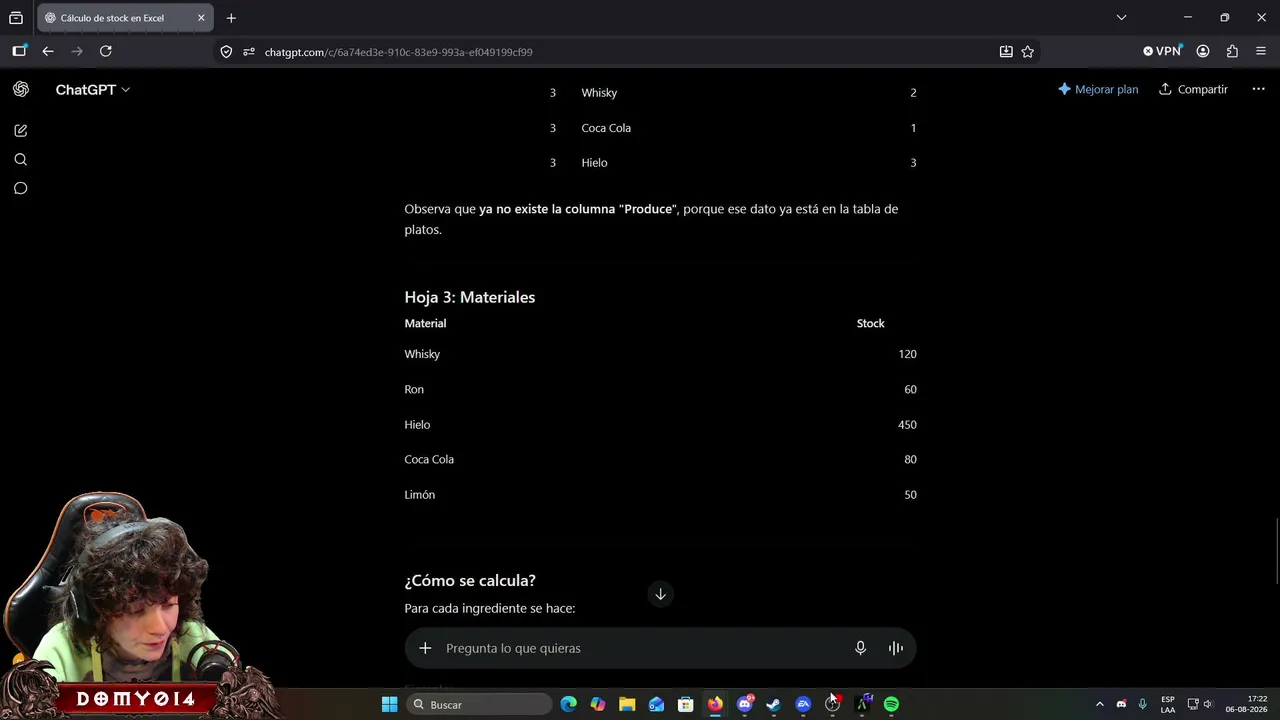Bookmark this page with star icon
Screen dimensions: 1280x720
pos(1027,52)
